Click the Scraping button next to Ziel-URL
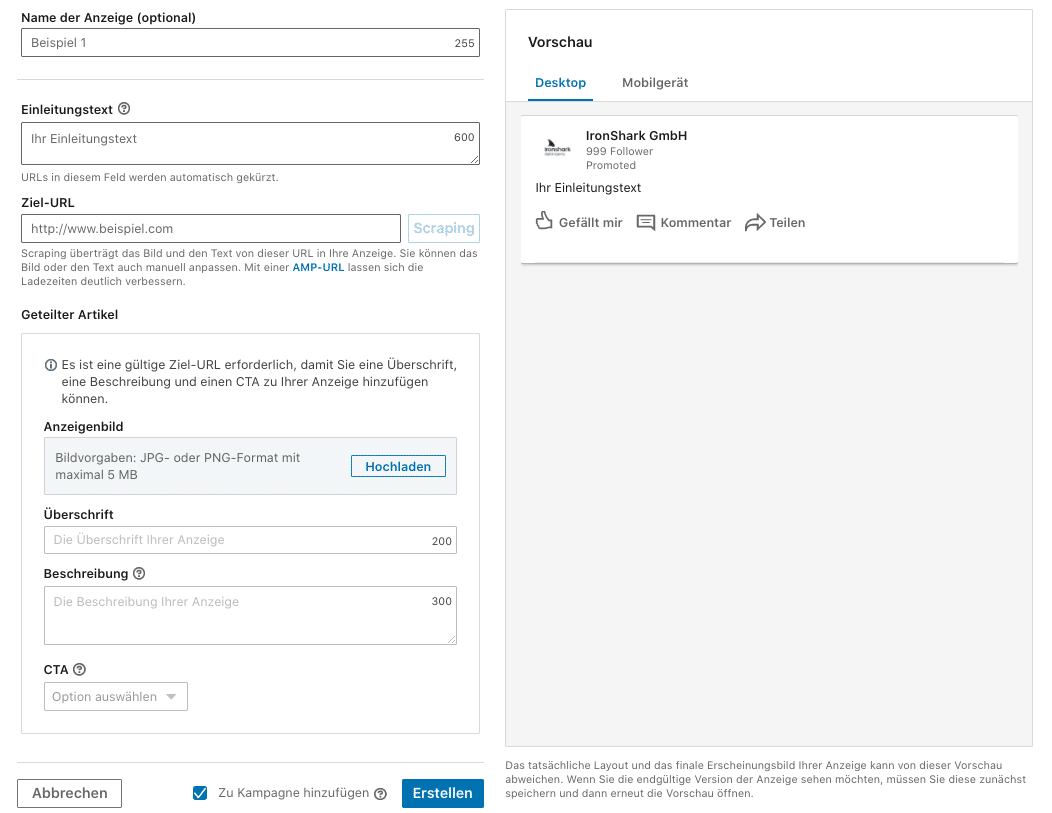Image resolution: width=1052 pixels, height=813 pixels. (443, 228)
